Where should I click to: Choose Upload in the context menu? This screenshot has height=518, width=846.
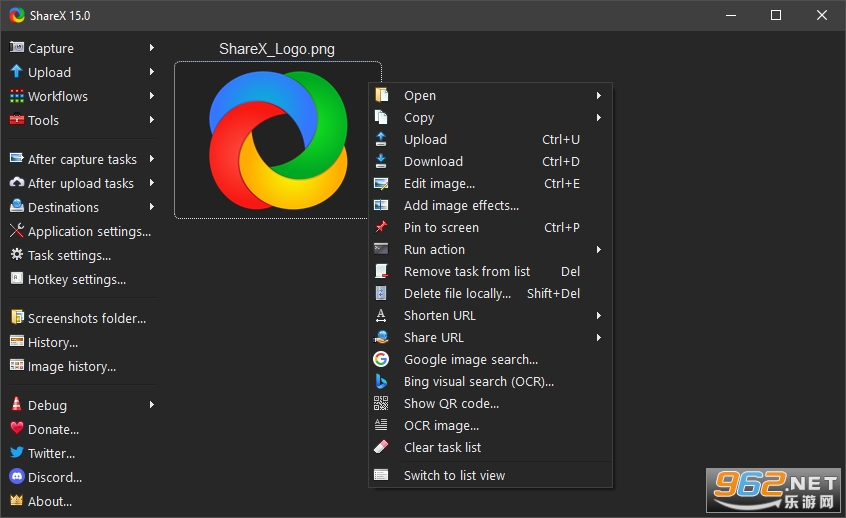(x=490, y=139)
